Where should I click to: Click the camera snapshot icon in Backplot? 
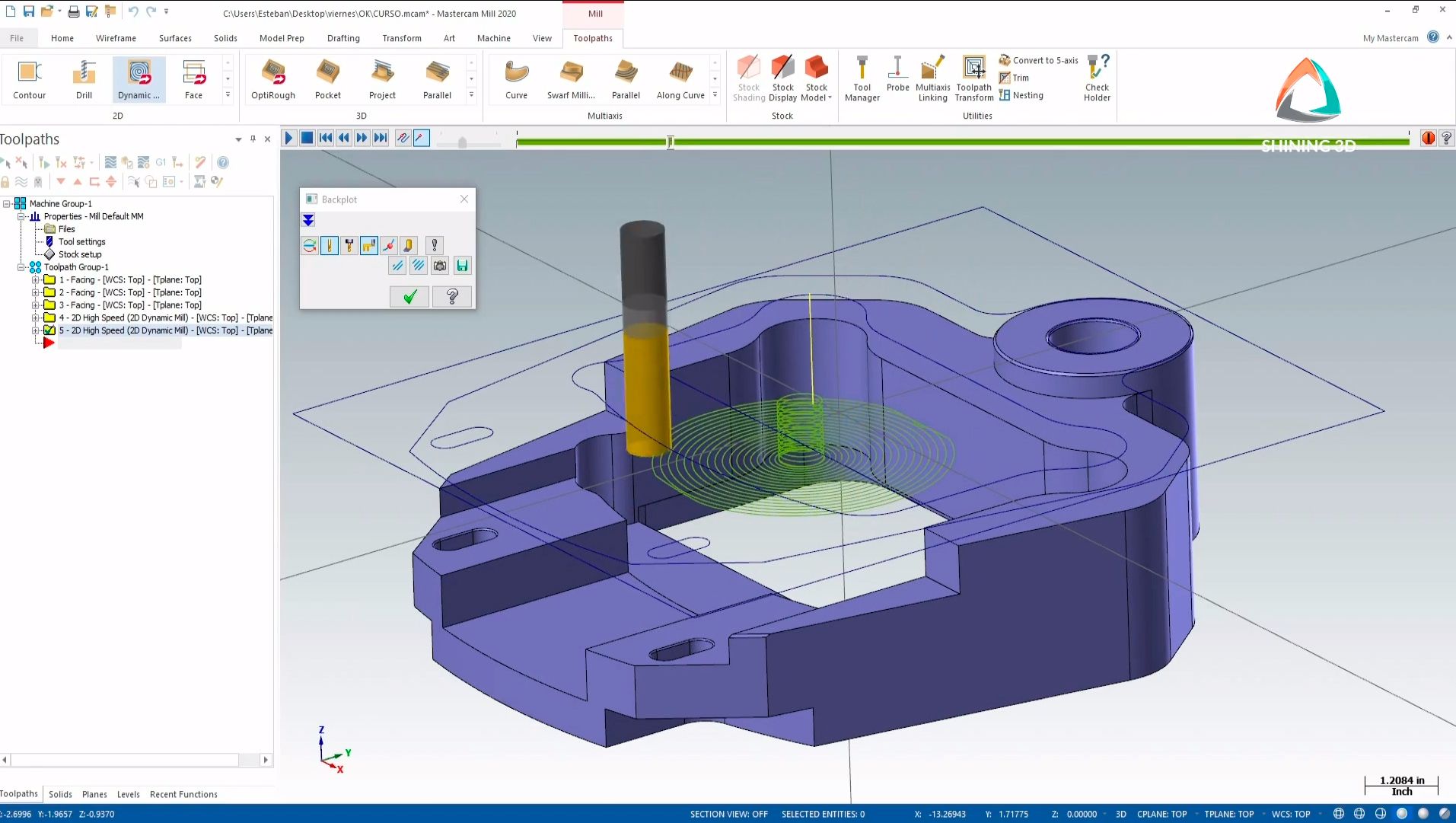click(440, 266)
